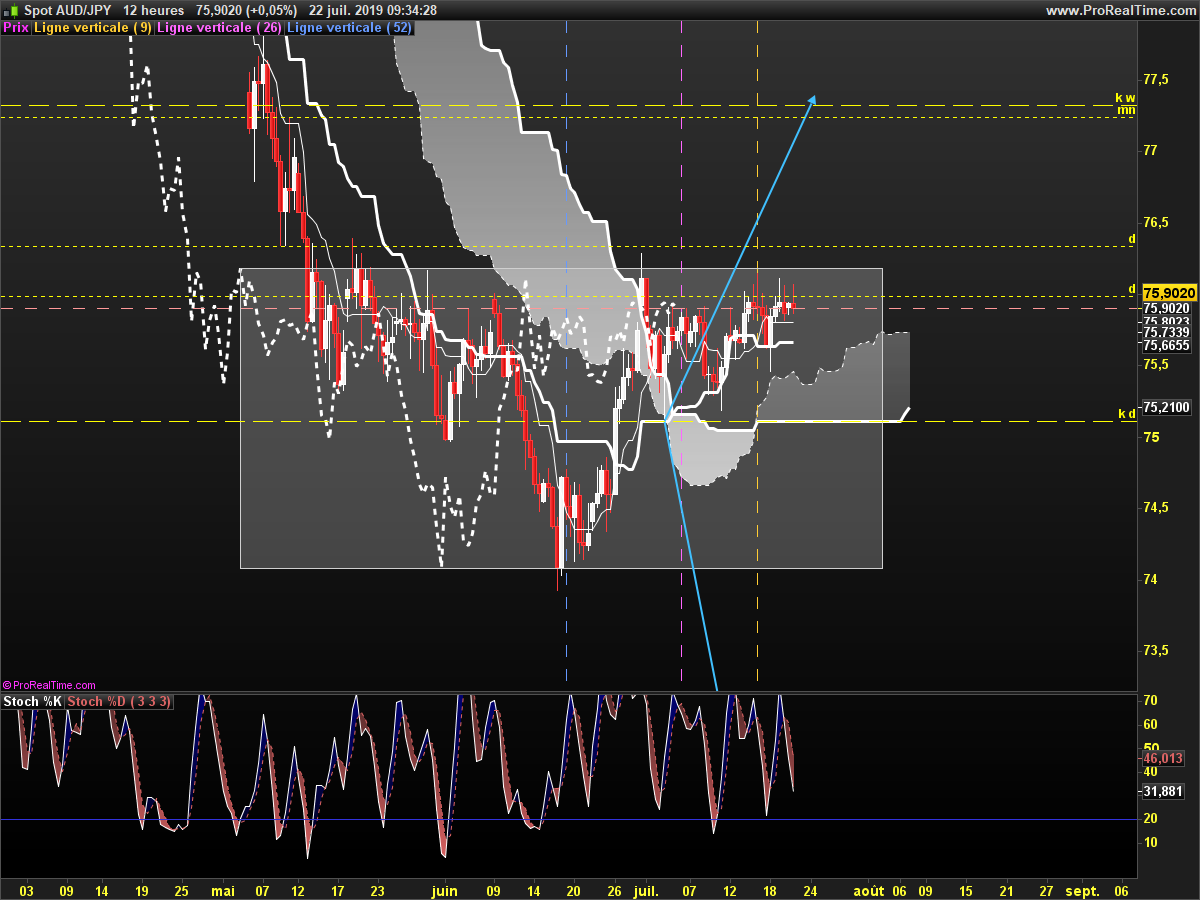The image size is (1200, 900).
Task: Open the Ligne verticale (26) label
Action: click(x=220, y=28)
